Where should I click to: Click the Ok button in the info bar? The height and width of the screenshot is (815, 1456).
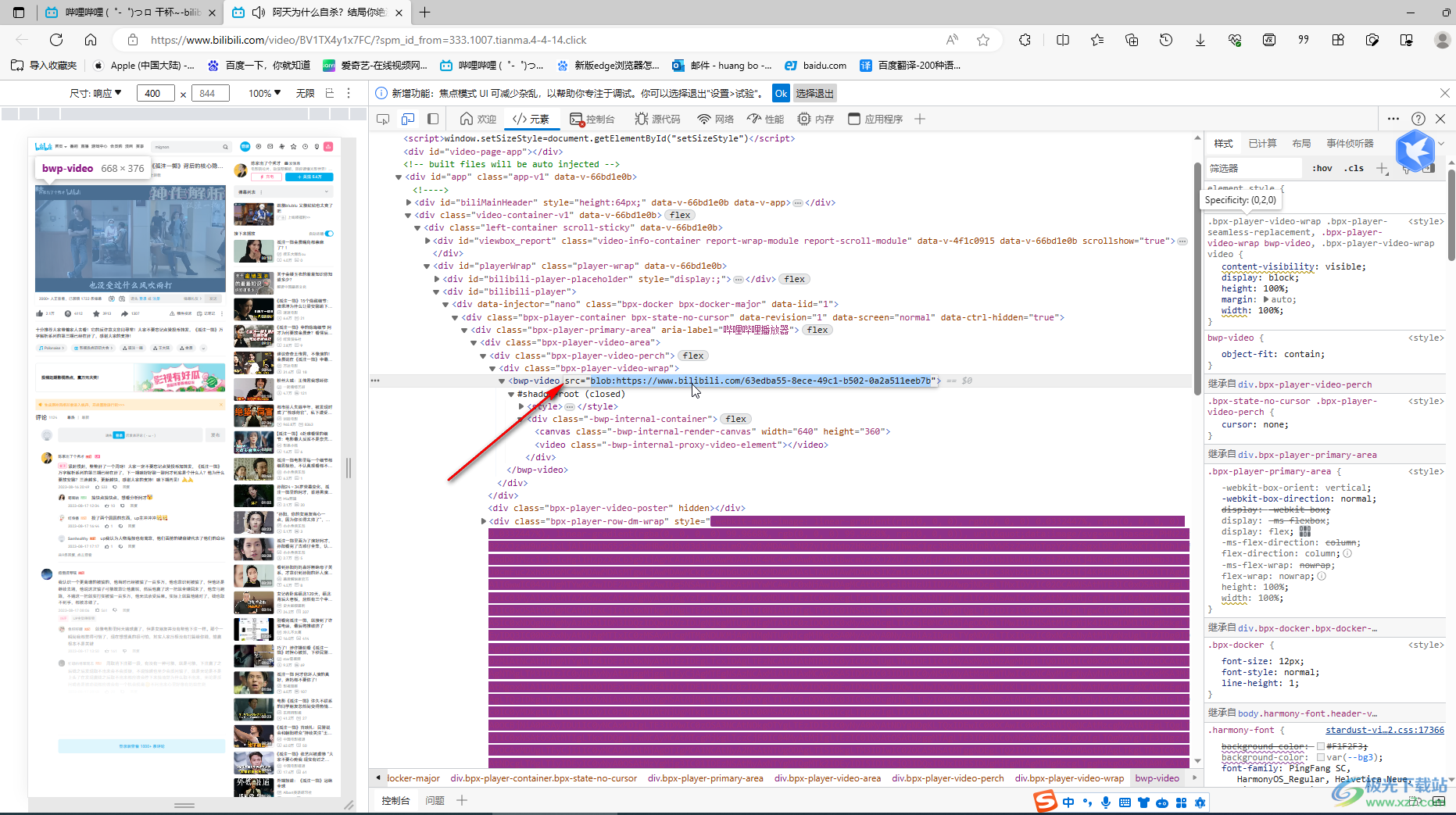click(781, 93)
